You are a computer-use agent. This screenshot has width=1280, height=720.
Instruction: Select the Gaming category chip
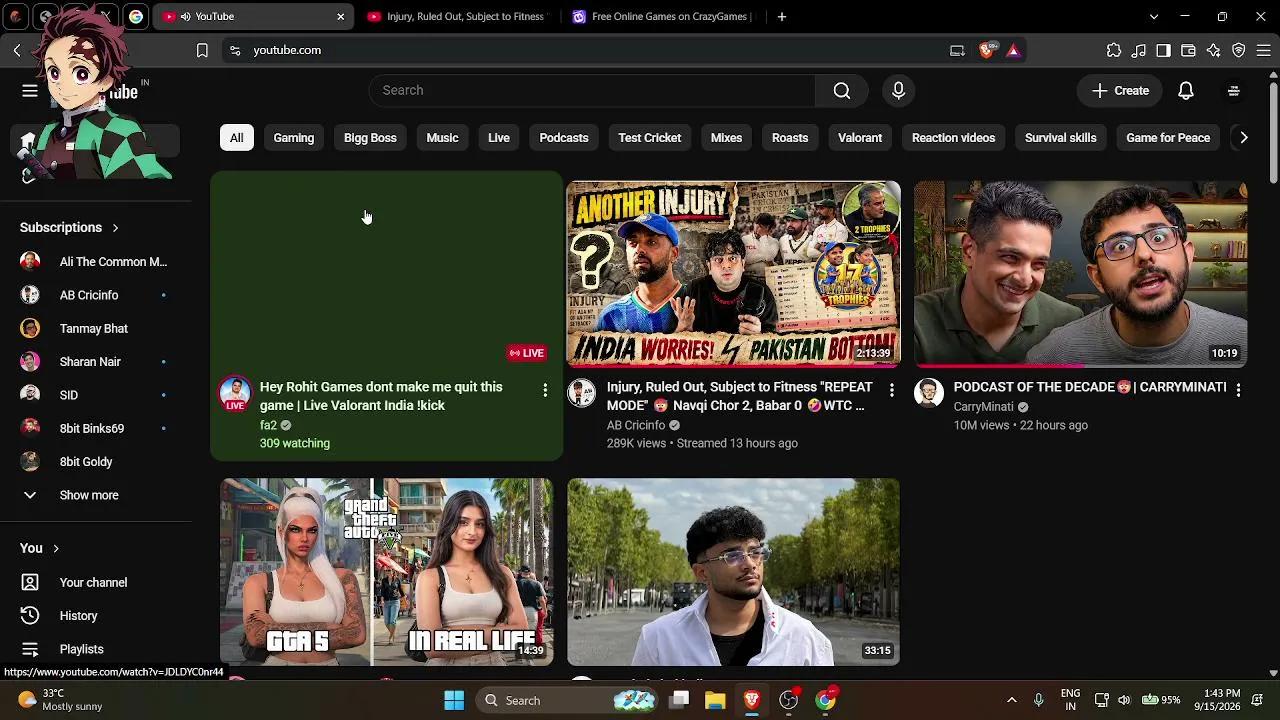[x=294, y=138]
